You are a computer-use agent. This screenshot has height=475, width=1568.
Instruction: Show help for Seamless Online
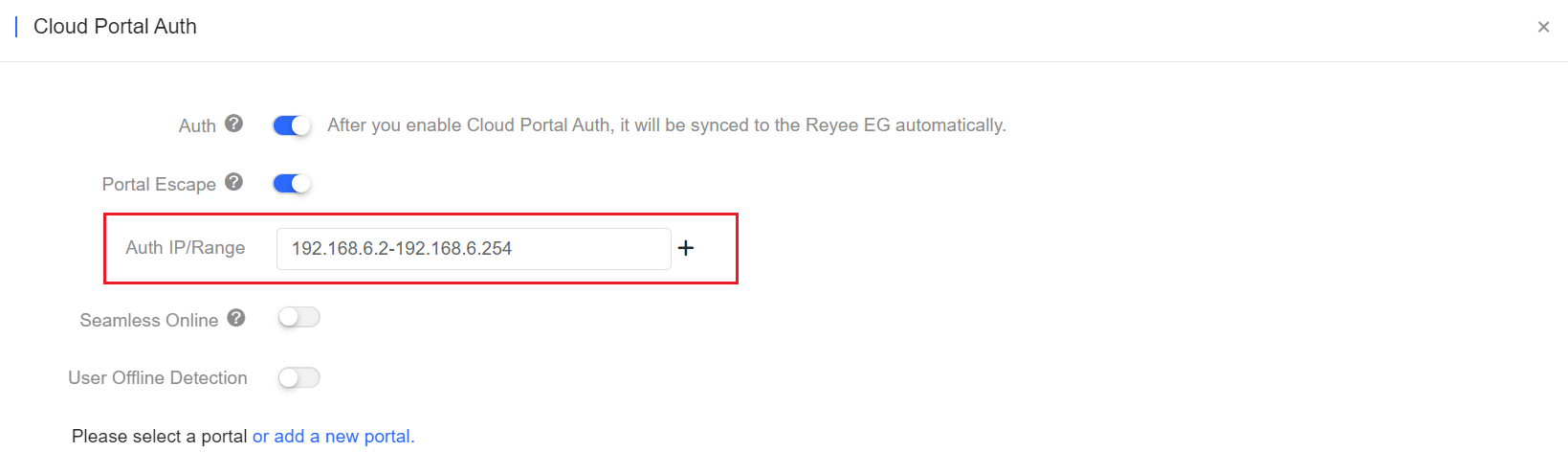coord(236,318)
